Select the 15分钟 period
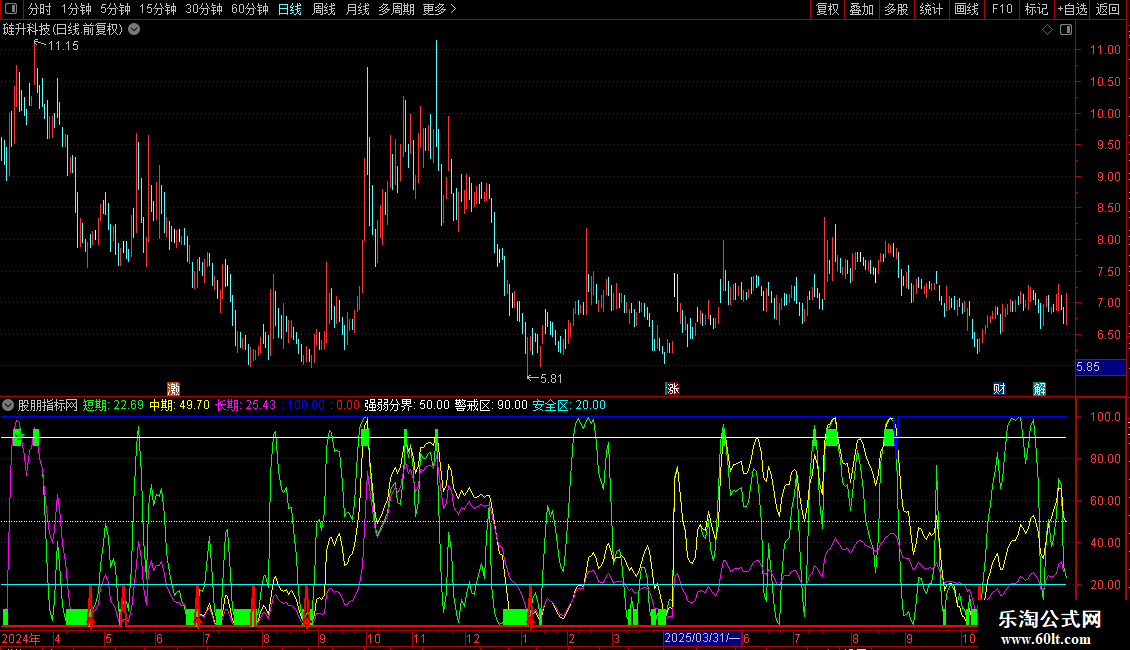The width and height of the screenshot is (1130, 650). (x=158, y=9)
